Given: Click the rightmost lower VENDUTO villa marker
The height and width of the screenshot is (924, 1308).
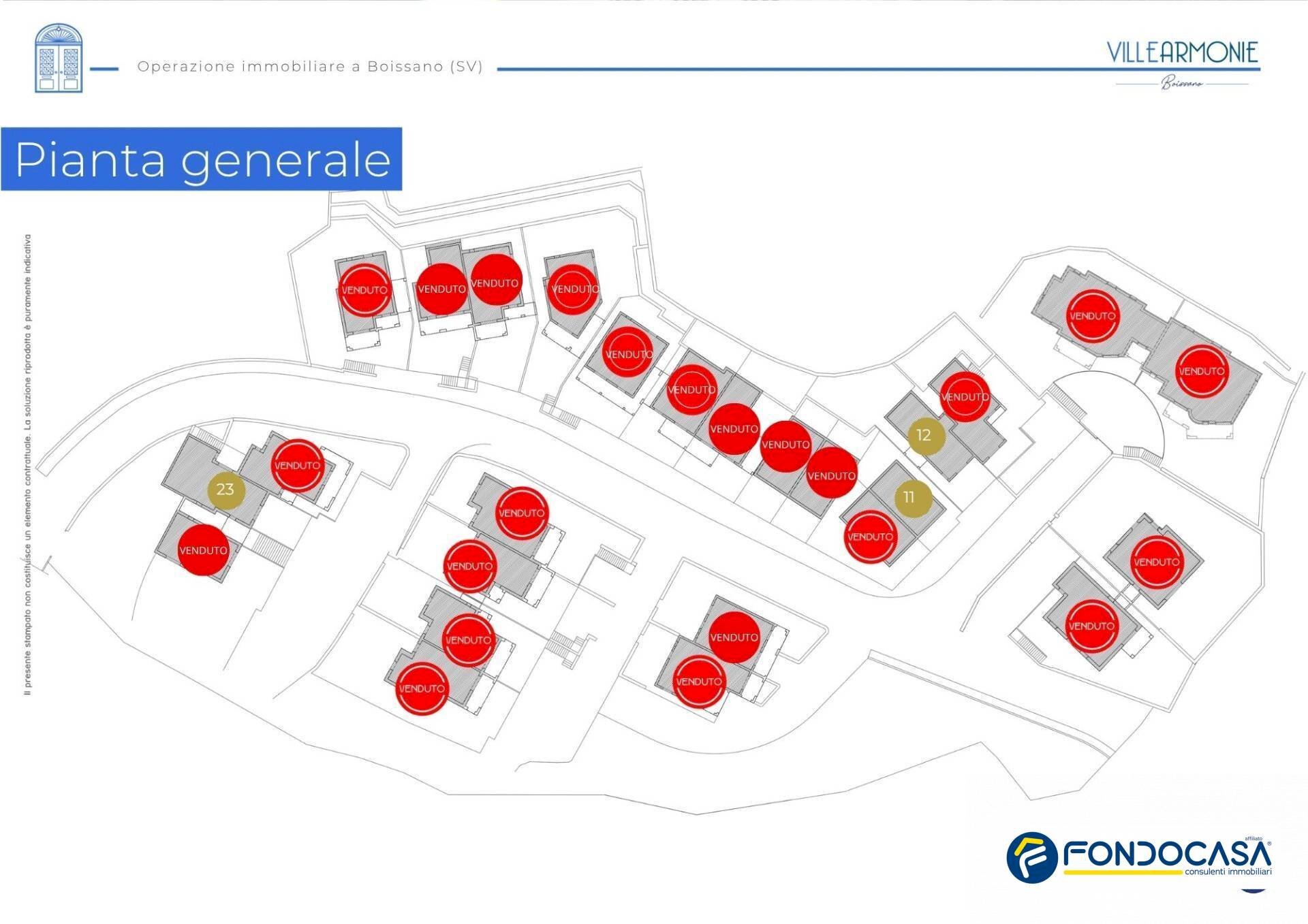Looking at the screenshot, I should click(1156, 562).
